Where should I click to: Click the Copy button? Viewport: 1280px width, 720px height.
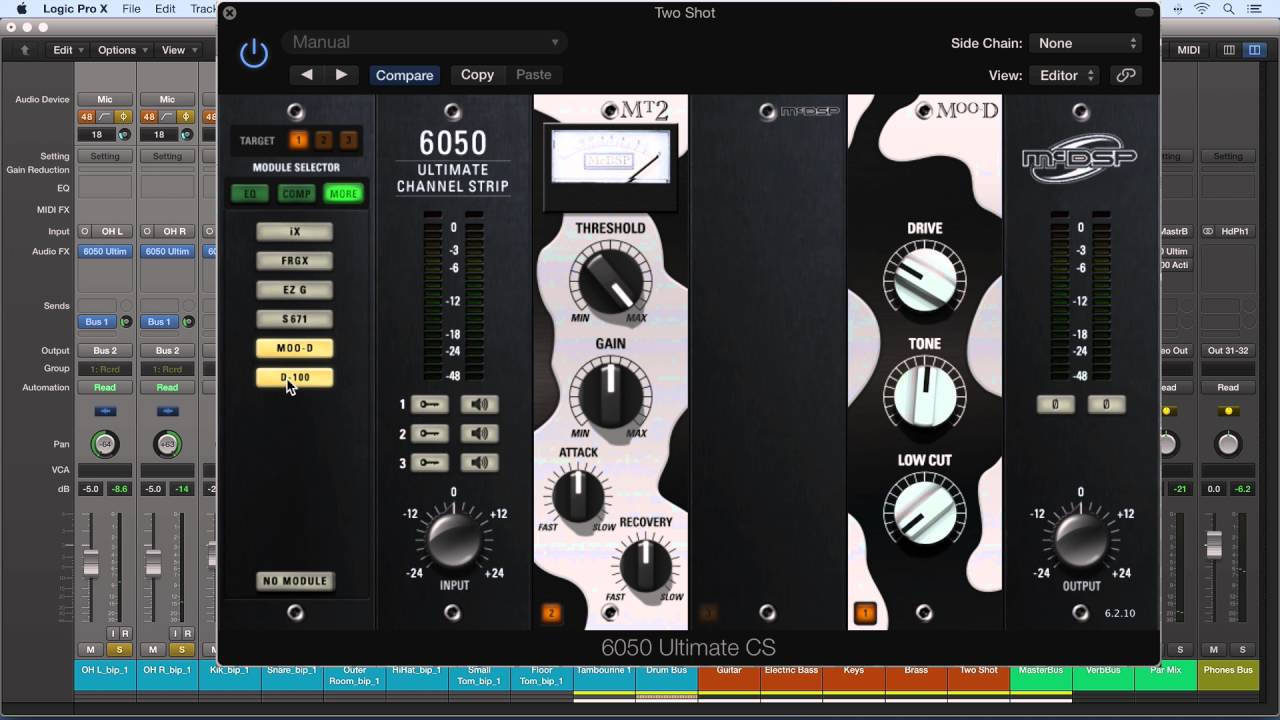[477, 75]
